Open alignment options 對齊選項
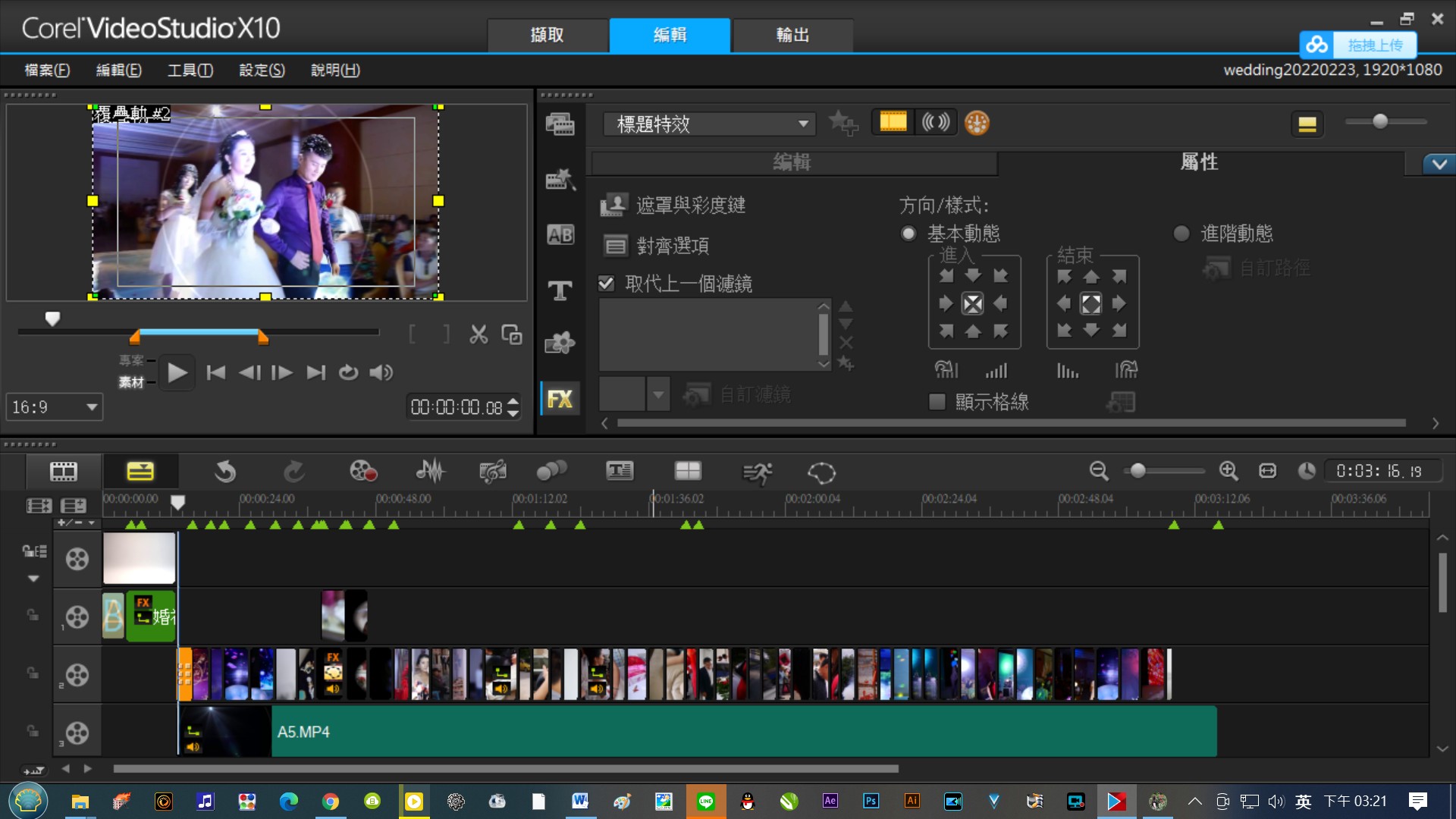The width and height of the screenshot is (1456, 819). point(657,246)
